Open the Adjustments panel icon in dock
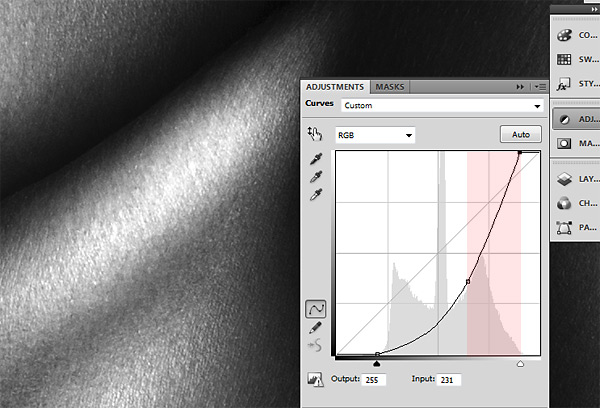 (x=564, y=119)
